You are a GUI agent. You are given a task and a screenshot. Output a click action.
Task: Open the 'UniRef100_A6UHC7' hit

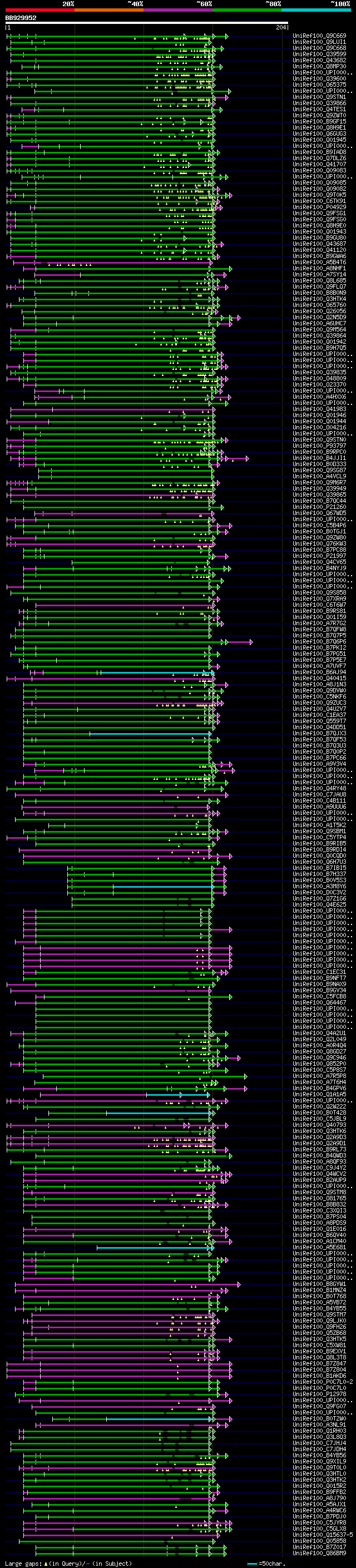pyautogui.click(x=319, y=323)
